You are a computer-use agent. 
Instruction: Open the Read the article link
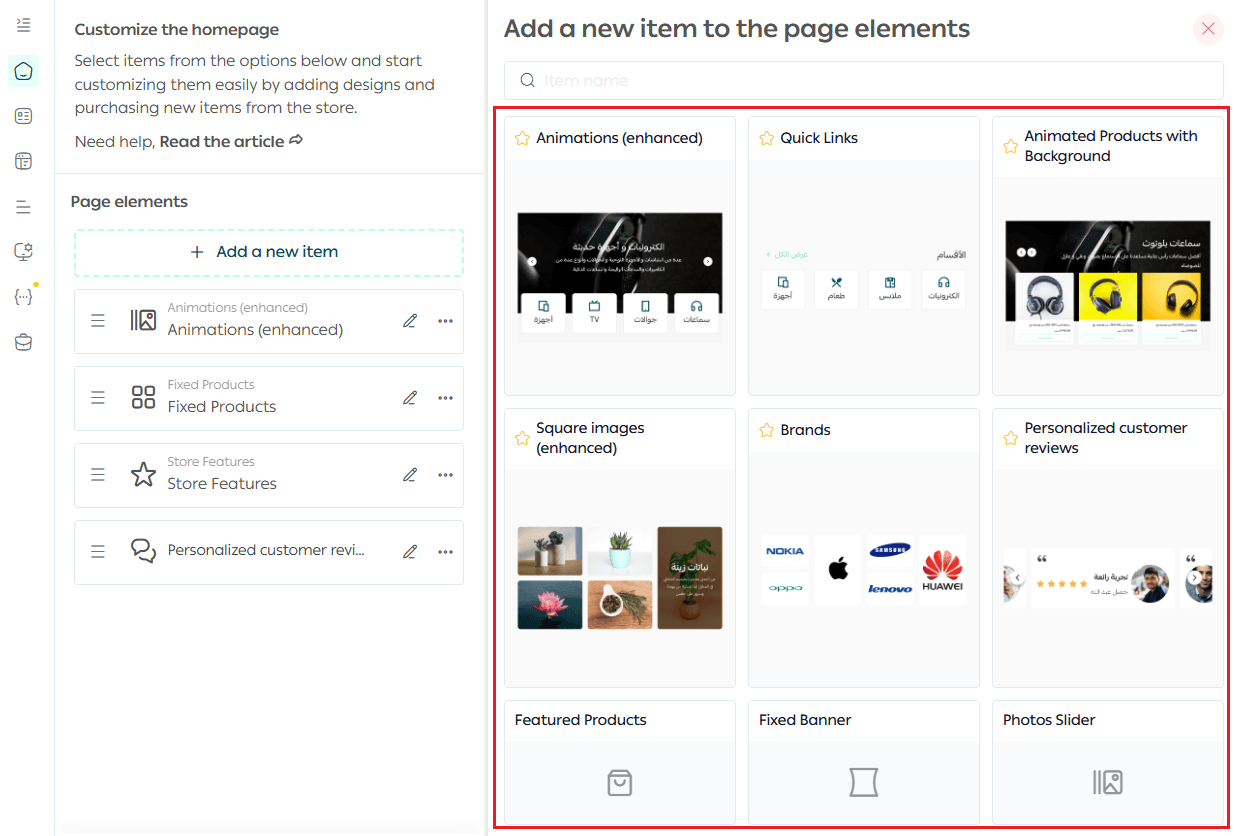click(230, 142)
